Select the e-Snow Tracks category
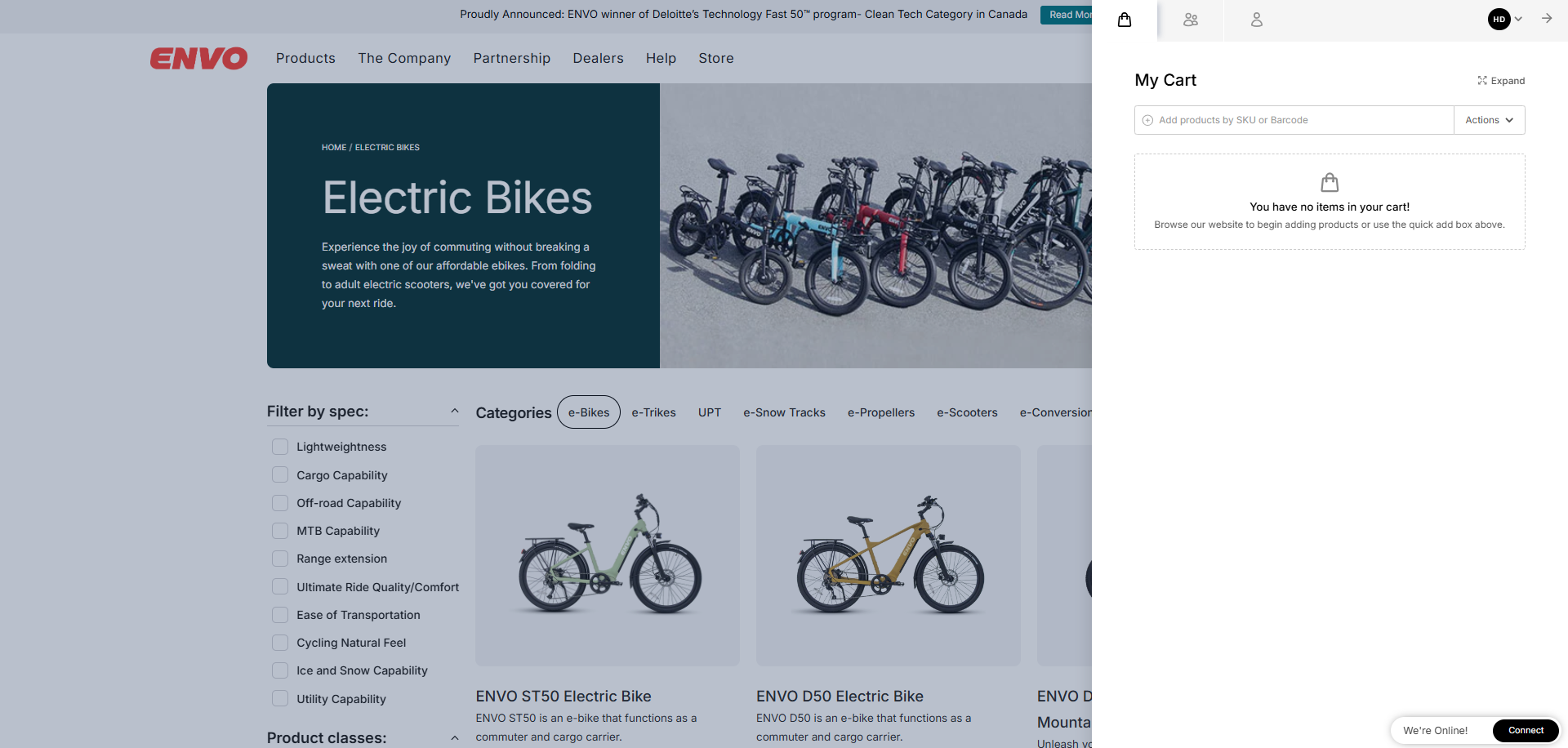The height and width of the screenshot is (748, 1568). pyautogui.click(x=784, y=412)
